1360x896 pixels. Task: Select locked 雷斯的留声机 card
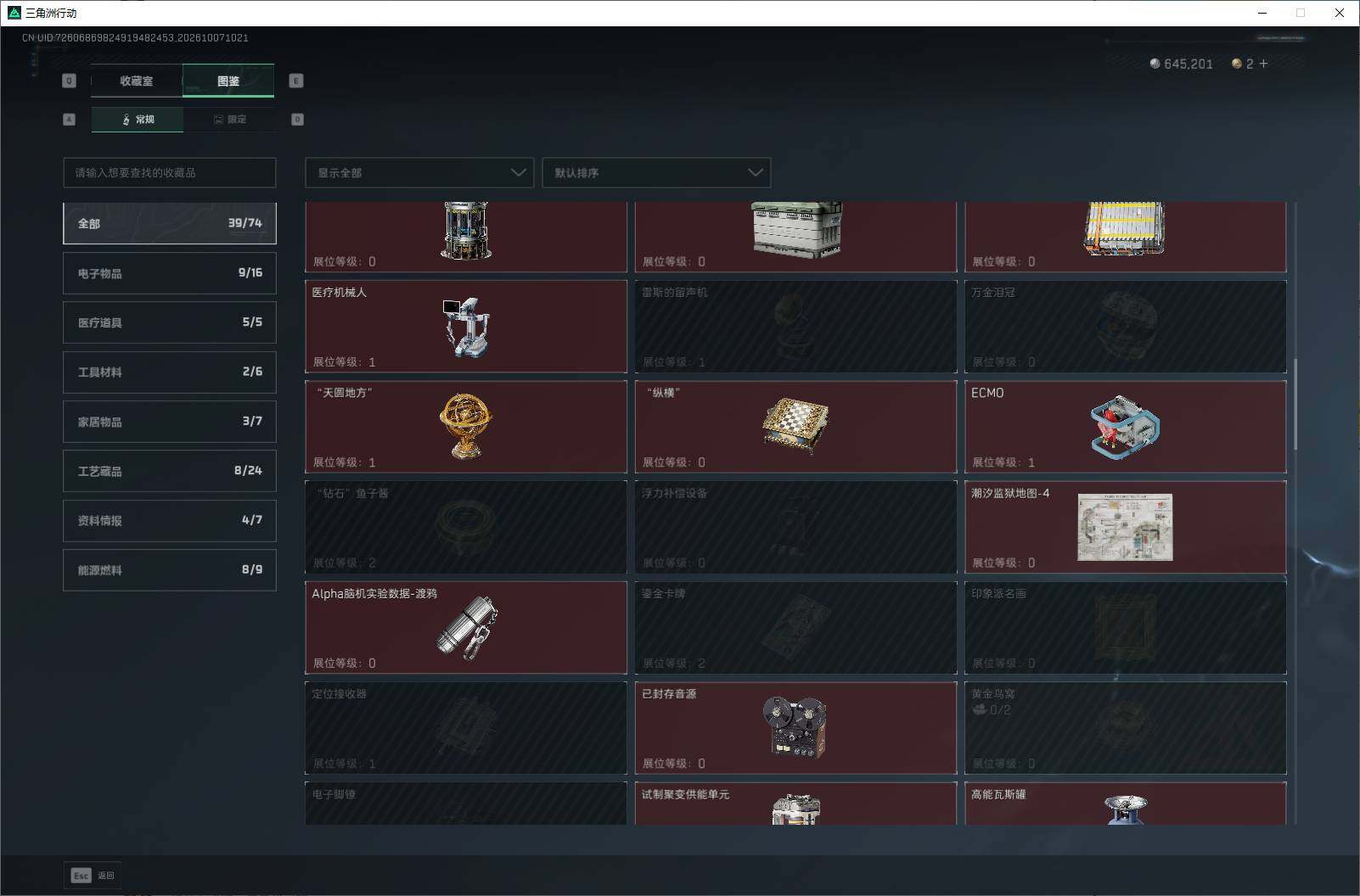[795, 327]
